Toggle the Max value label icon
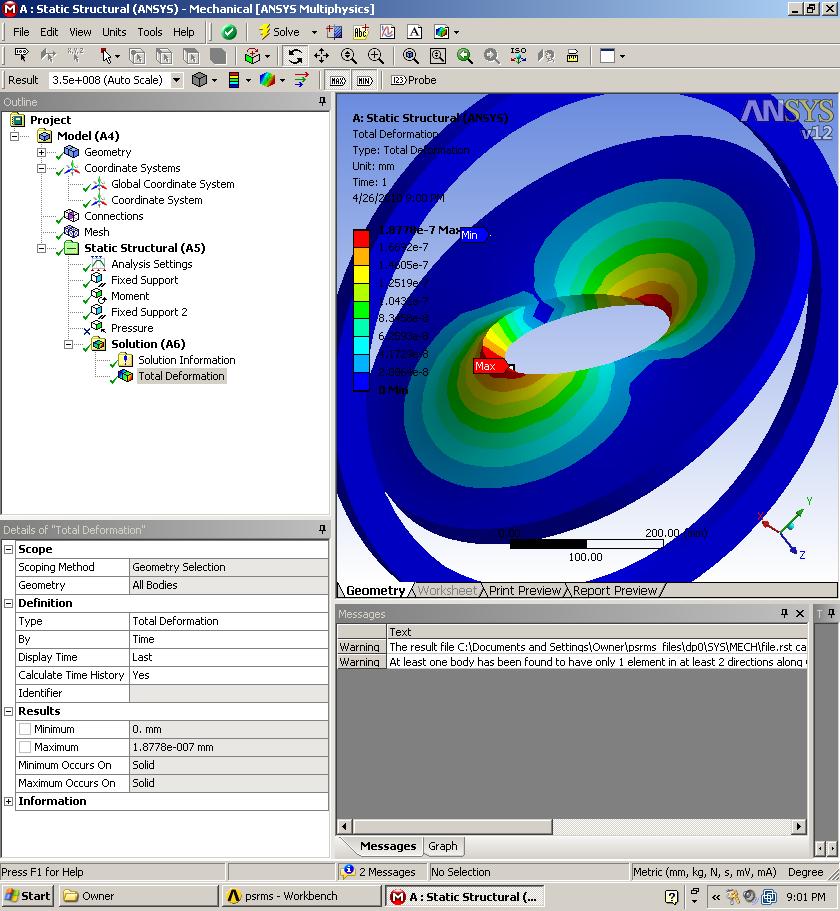This screenshot has width=840, height=911. [338, 80]
